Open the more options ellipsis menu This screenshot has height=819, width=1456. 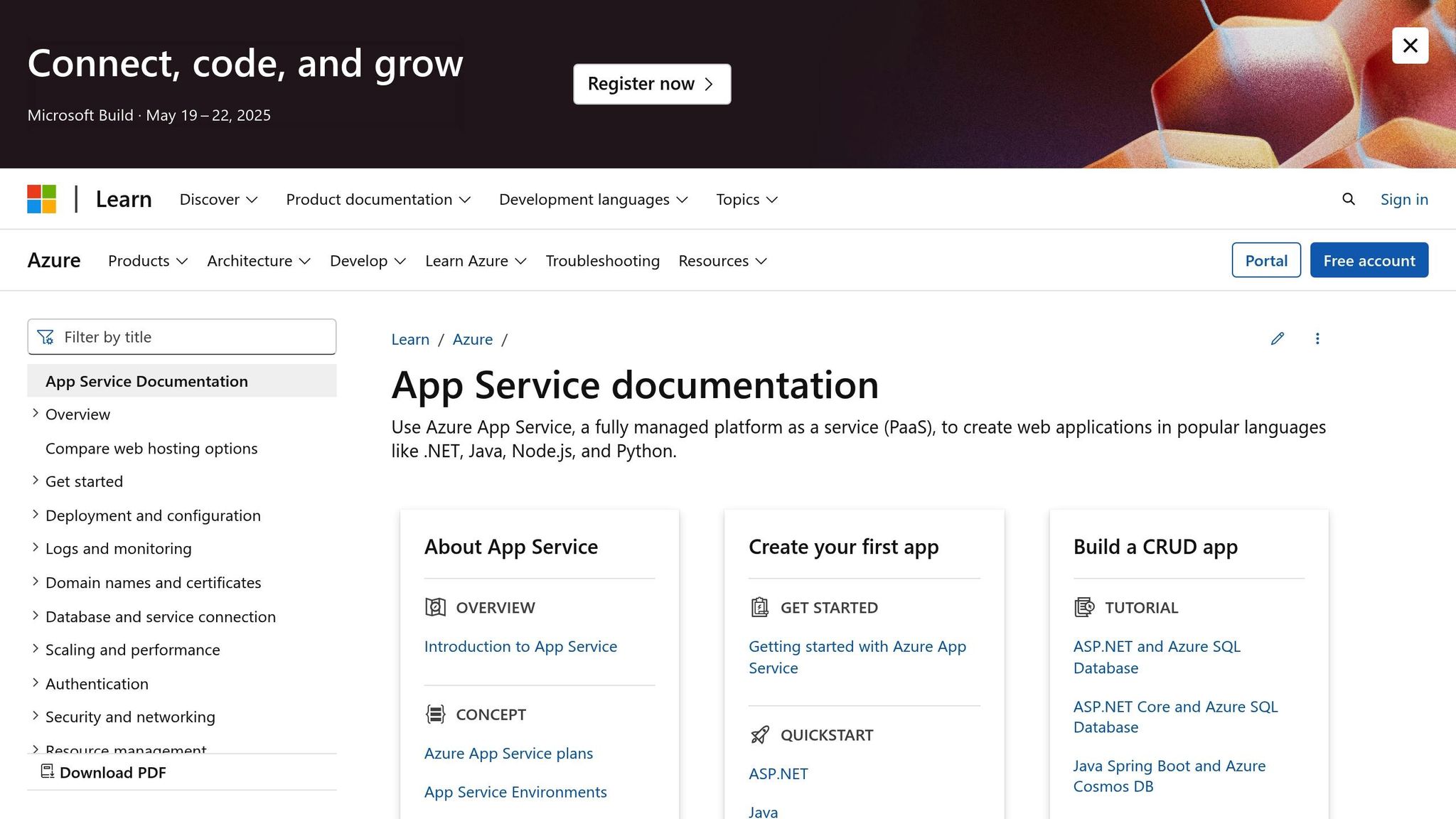click(x=1317, y=338)
